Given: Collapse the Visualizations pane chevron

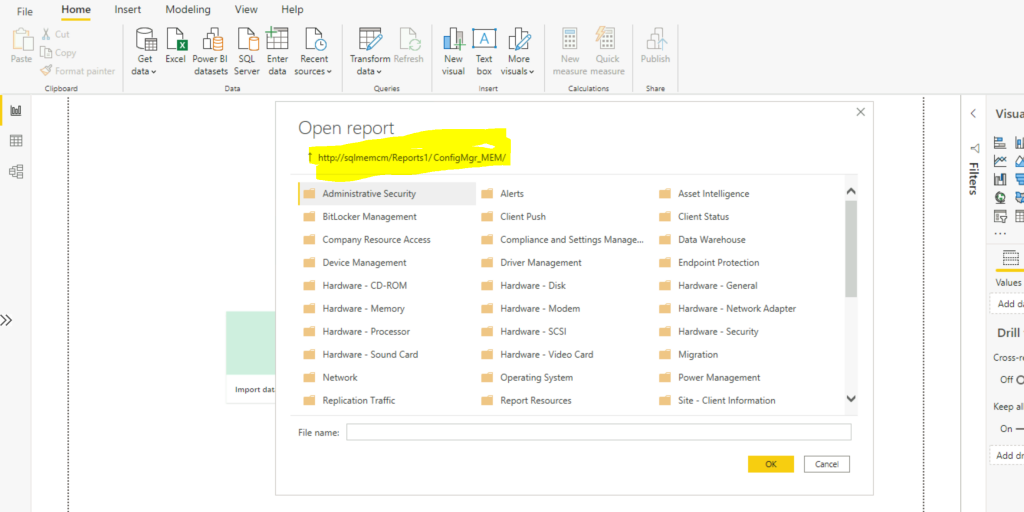Looking at the screenshot, I should point(973,113).
